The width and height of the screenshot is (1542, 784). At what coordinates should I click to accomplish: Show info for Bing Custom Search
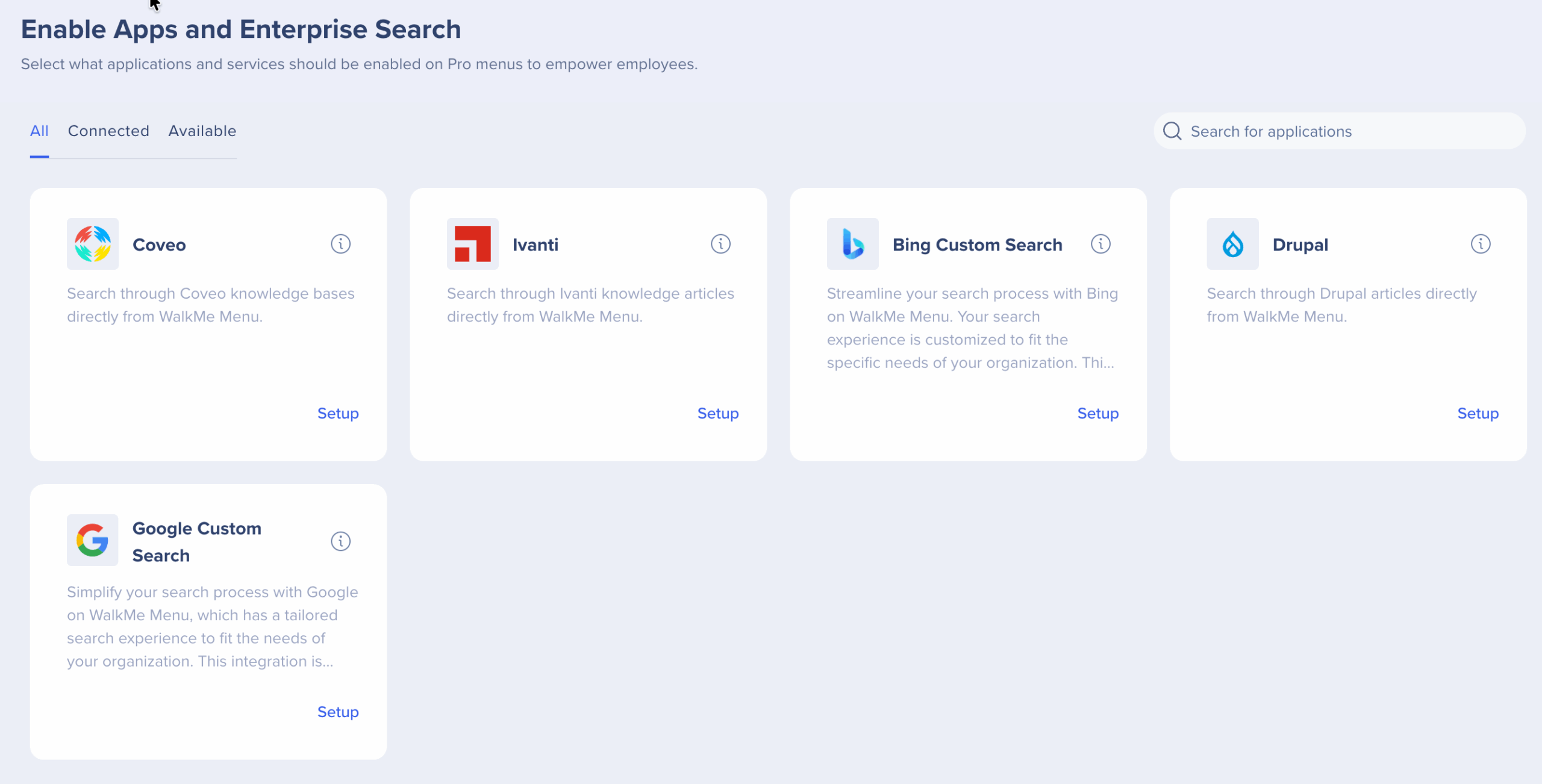[x=1100, y=244]
